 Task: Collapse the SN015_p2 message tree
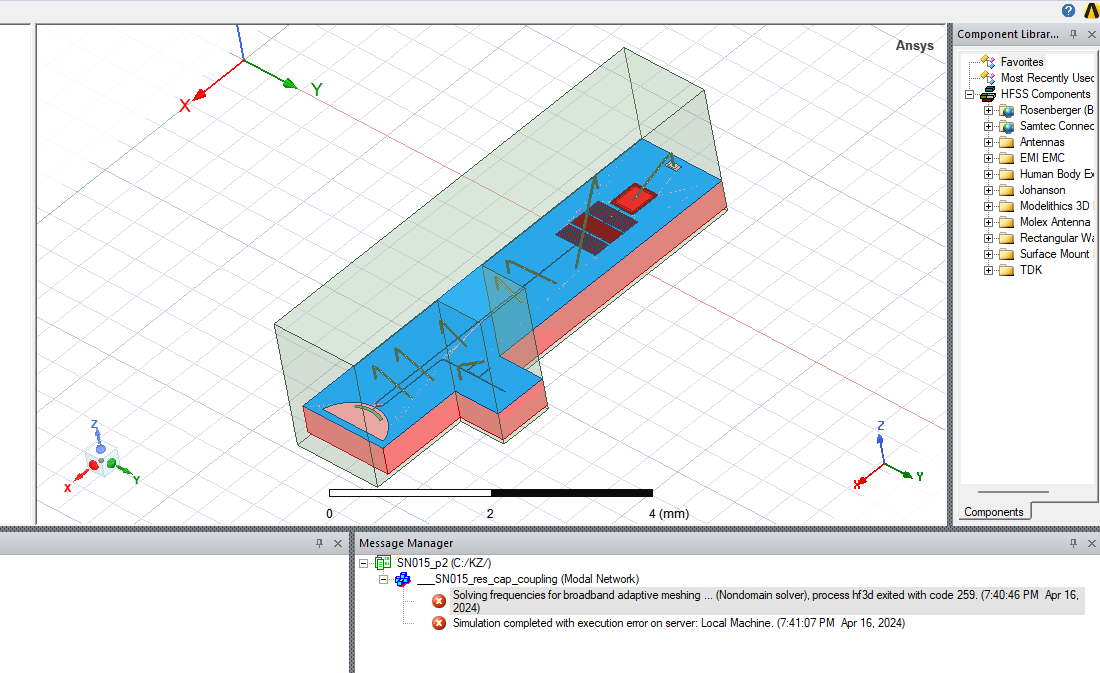pos(364,563)
